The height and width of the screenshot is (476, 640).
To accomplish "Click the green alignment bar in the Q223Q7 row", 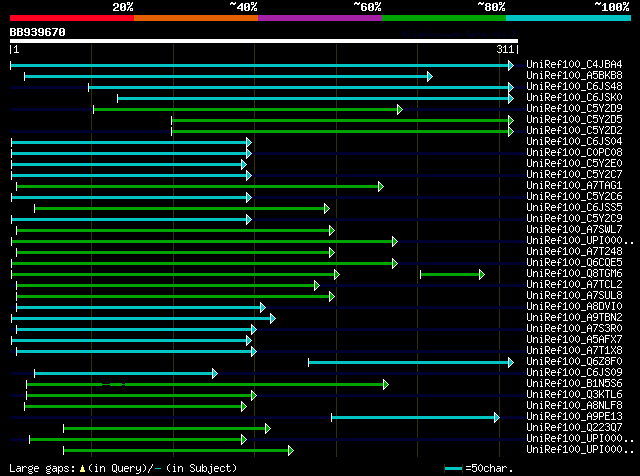I will pyautogui.click(x=167, y=429).
